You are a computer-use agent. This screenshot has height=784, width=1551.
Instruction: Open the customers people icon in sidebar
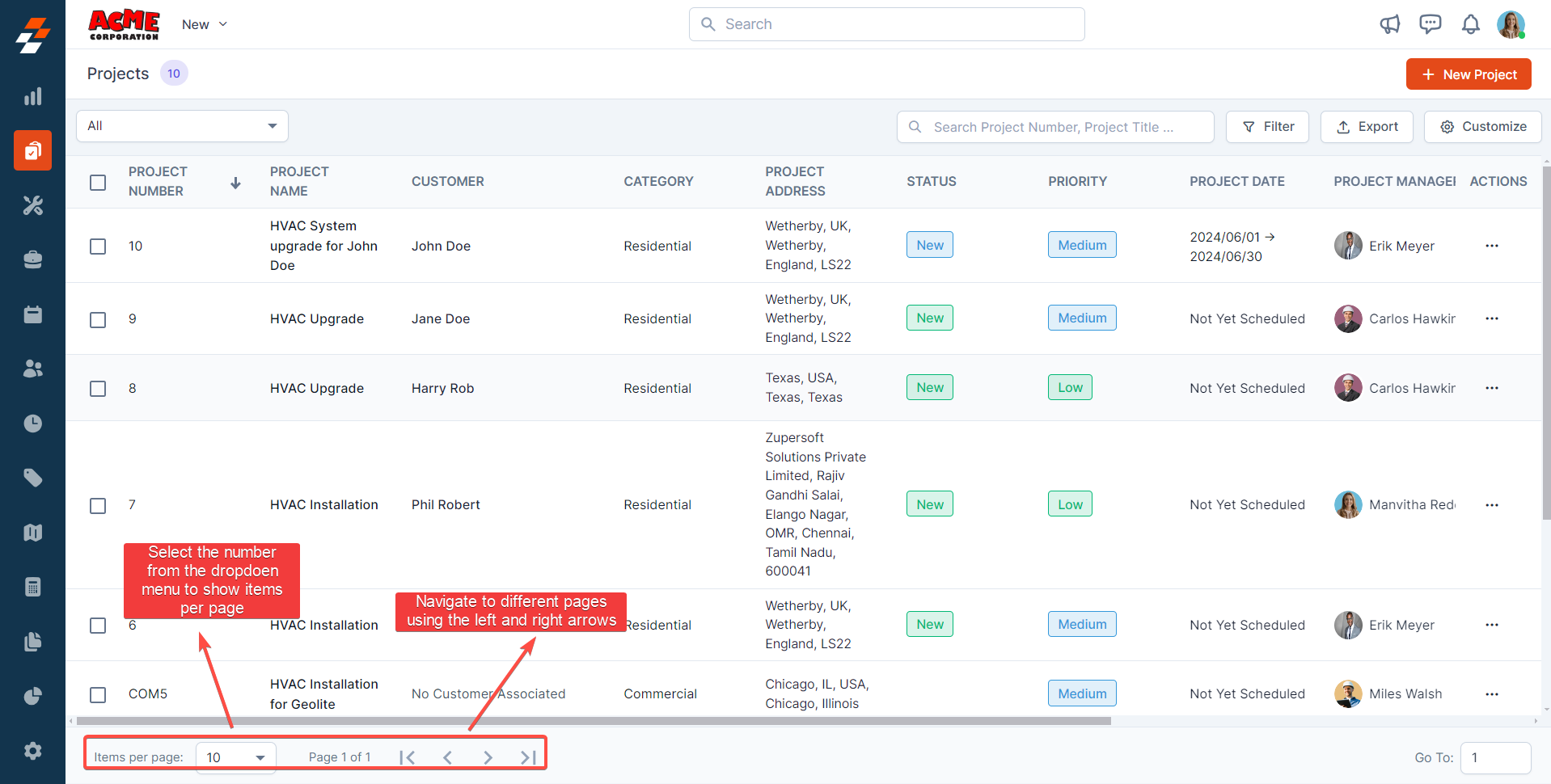(x=32, y=369)
